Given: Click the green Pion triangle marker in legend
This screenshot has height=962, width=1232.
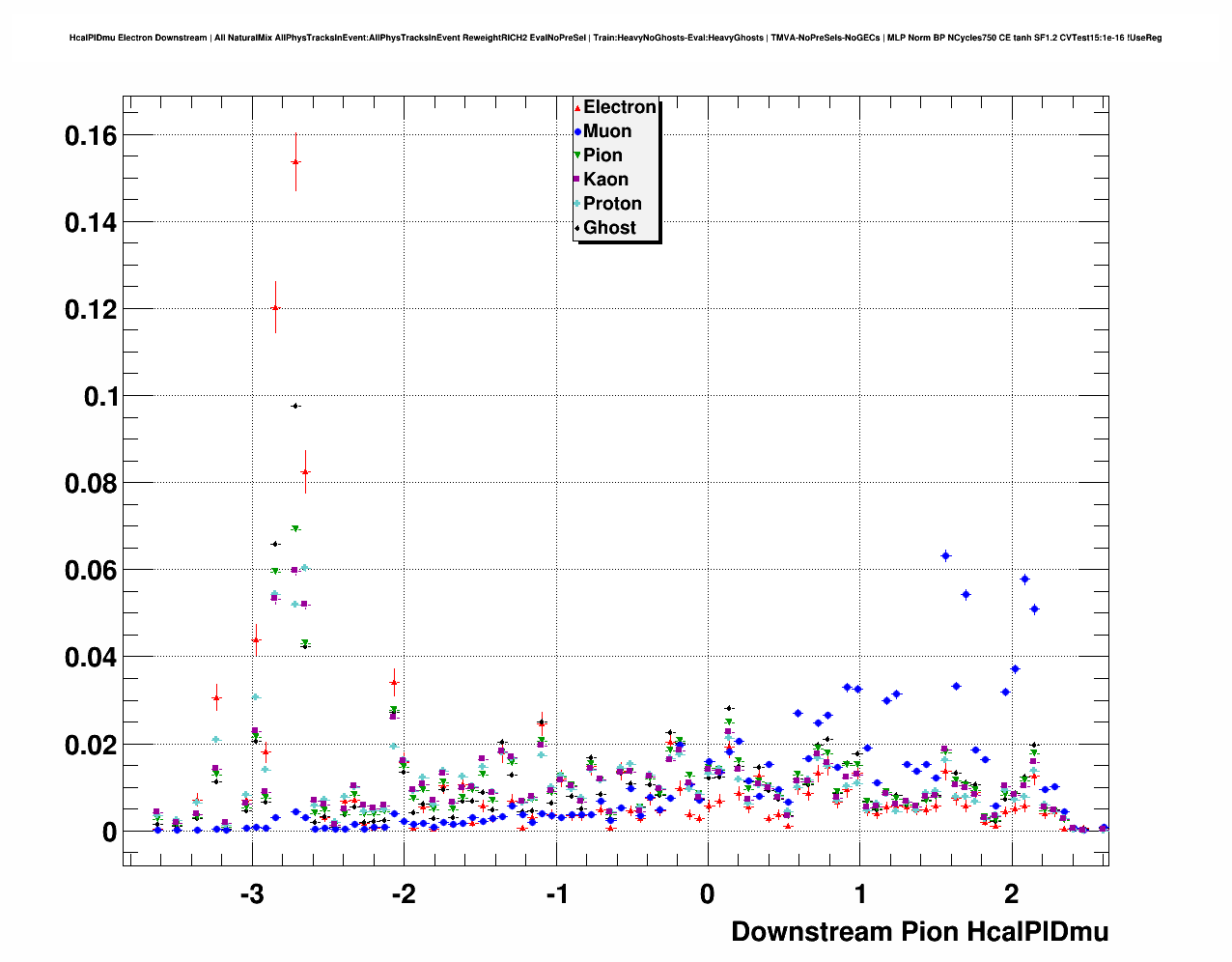Looking at the screenshot, I should click(577, 156).
